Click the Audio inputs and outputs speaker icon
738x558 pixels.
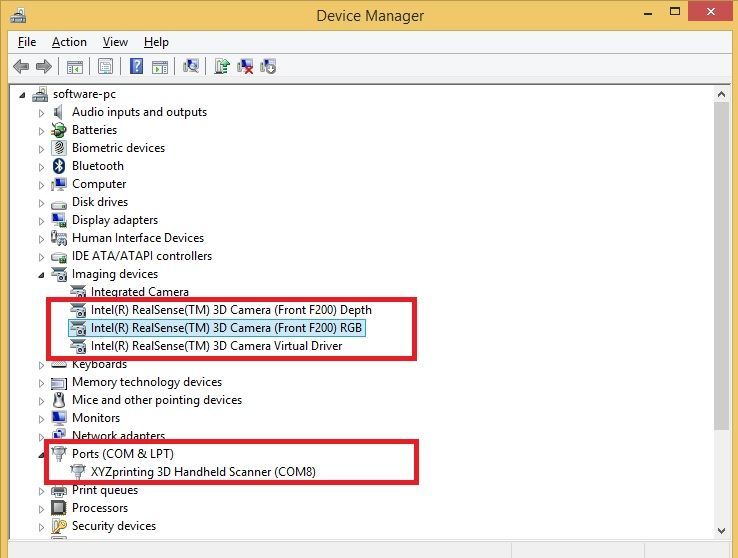(x=58, y=112)
